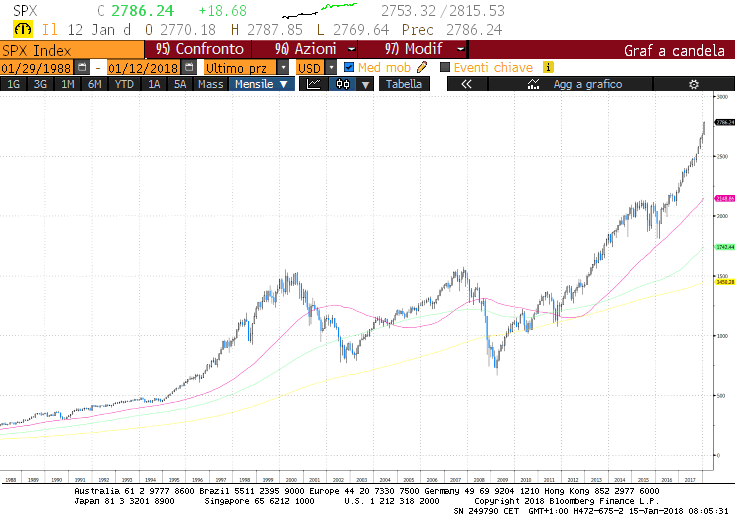Expand the chart type dropdown arrow
736x530 pixels.
[x=365, y=84]
